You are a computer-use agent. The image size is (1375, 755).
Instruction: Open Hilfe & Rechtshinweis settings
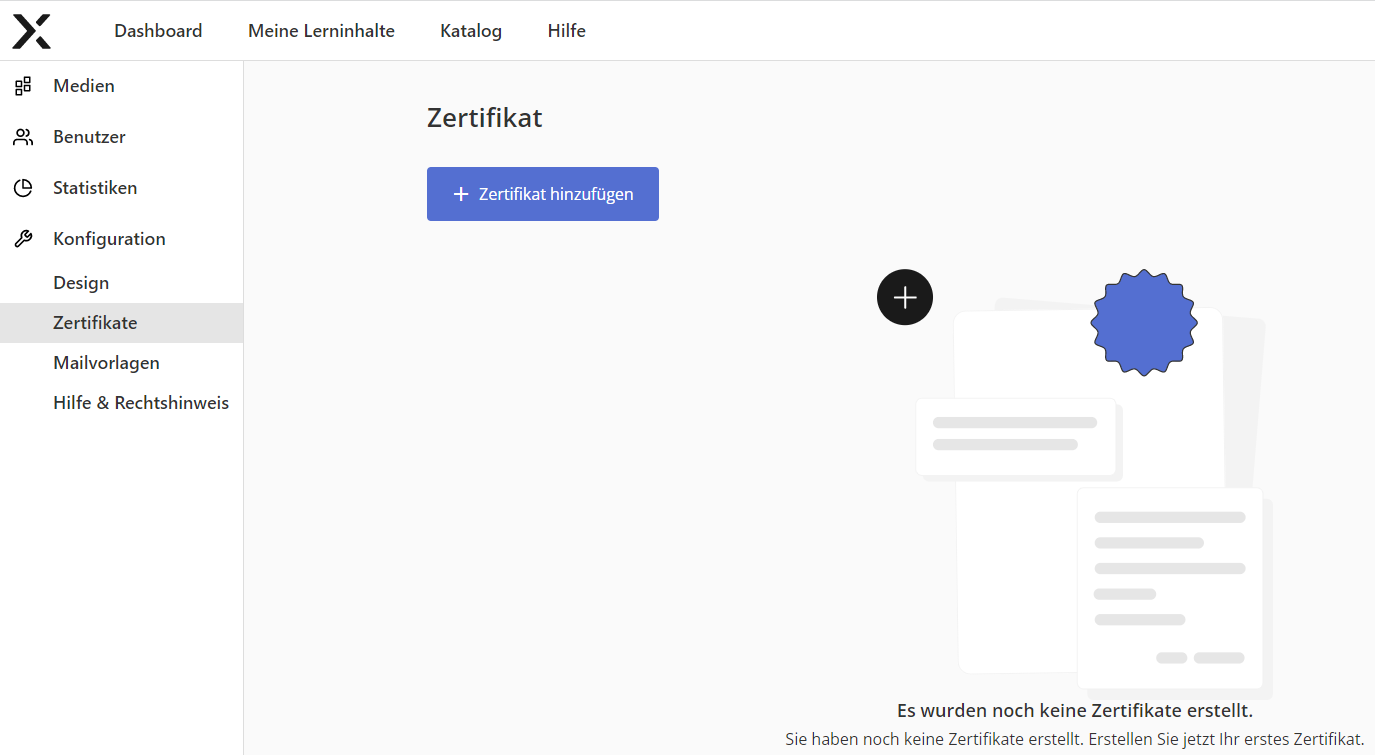click(x=141, y=403)
